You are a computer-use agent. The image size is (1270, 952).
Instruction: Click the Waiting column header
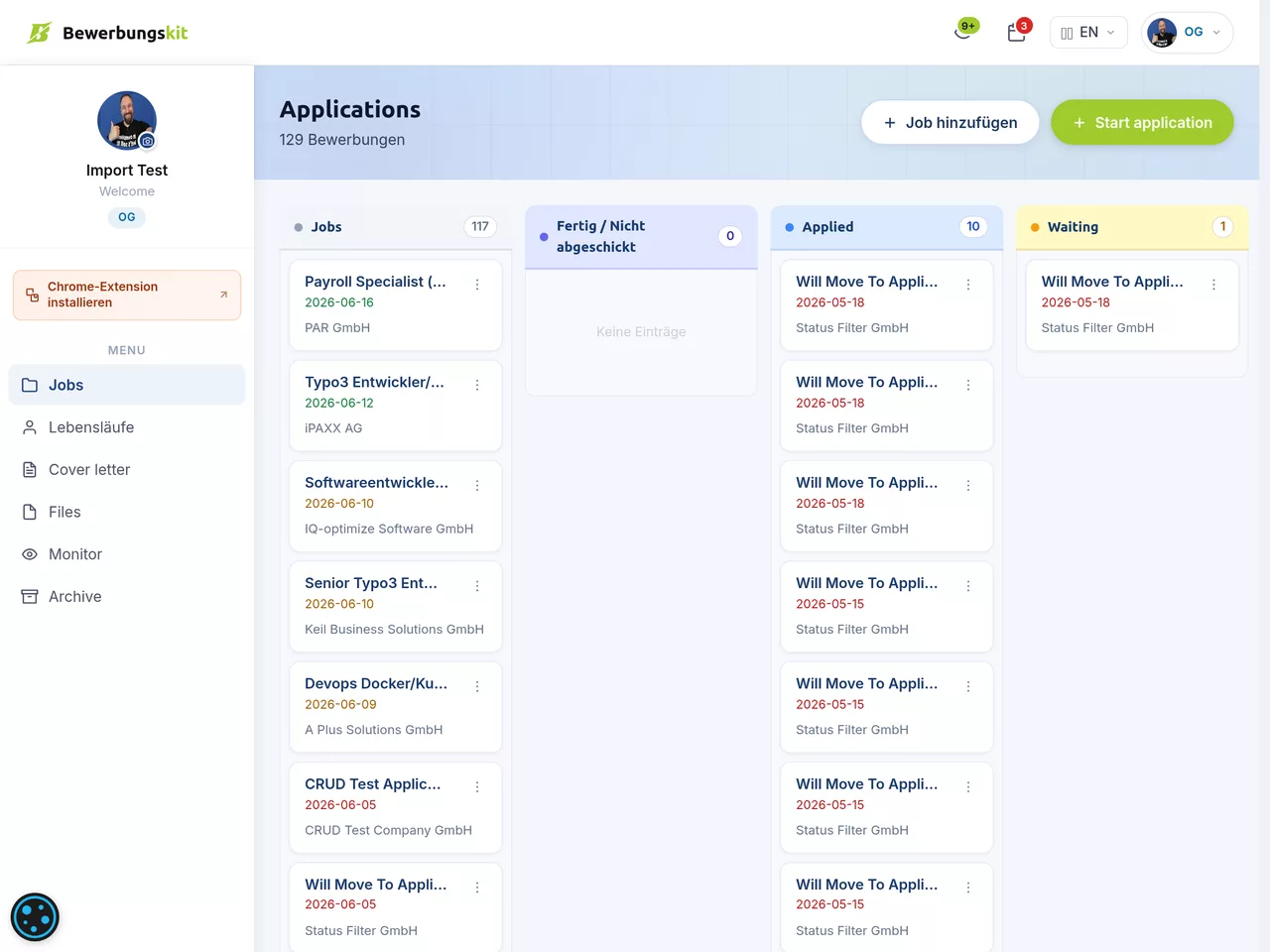click(x=1132, y=227)
